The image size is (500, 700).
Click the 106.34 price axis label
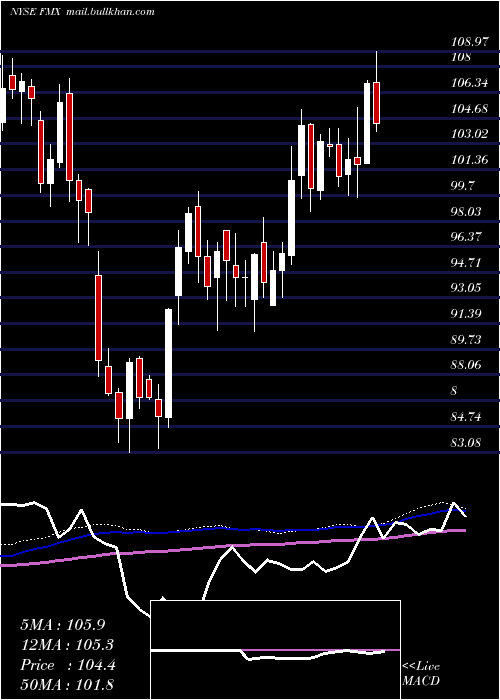coord(469,83)
